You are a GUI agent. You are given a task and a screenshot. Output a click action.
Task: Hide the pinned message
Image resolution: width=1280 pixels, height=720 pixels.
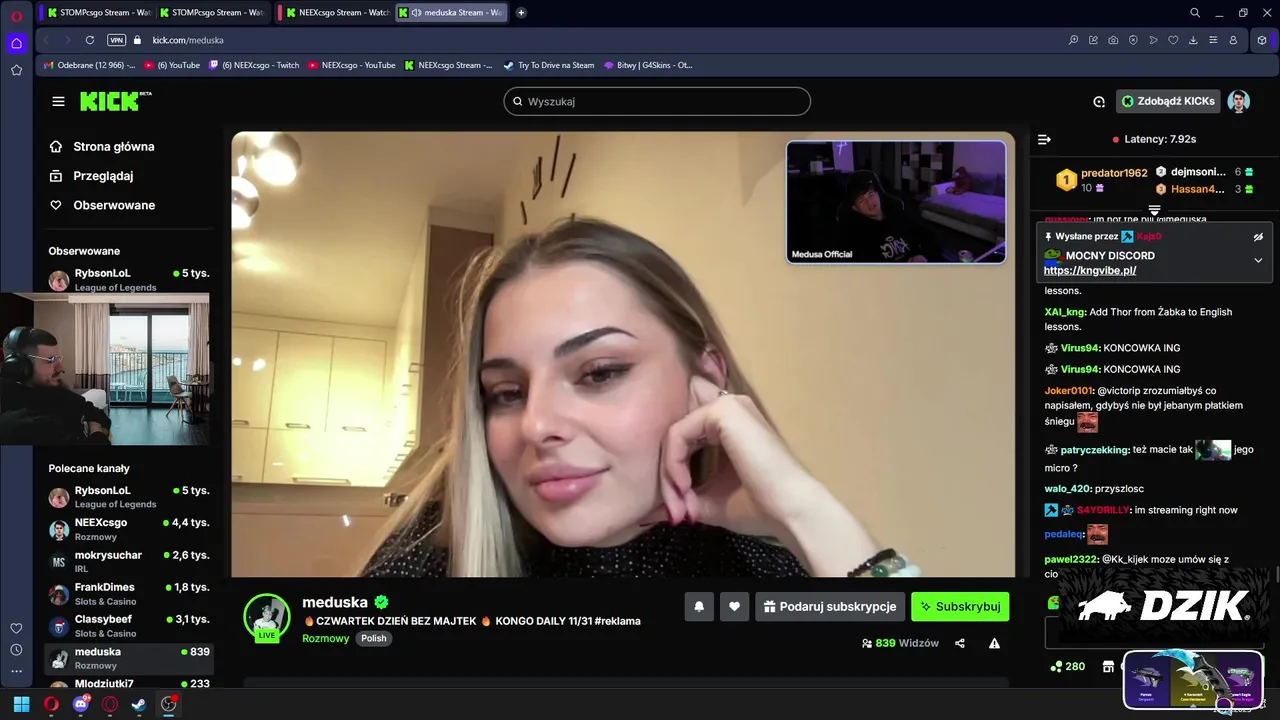pyautogui.click(x=1258, y=237)
